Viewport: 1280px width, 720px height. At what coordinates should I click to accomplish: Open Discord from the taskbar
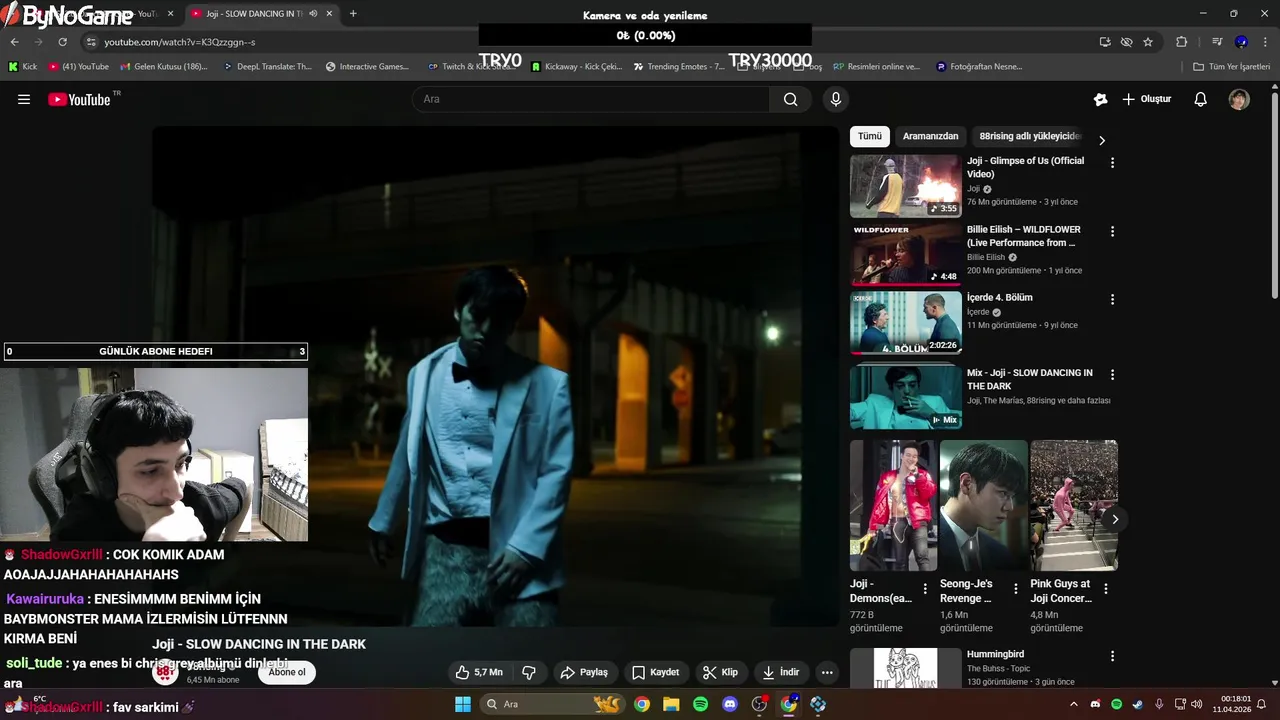[x=729, y=704]
